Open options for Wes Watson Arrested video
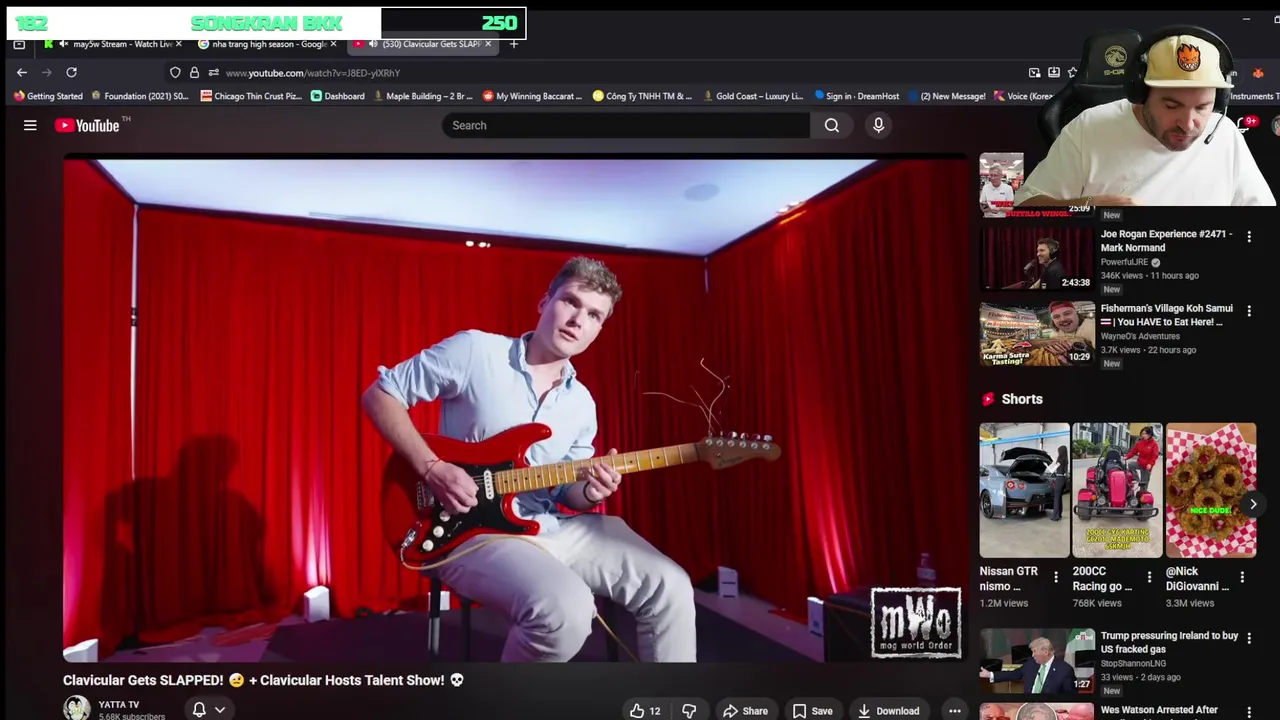 point(1249,712)
